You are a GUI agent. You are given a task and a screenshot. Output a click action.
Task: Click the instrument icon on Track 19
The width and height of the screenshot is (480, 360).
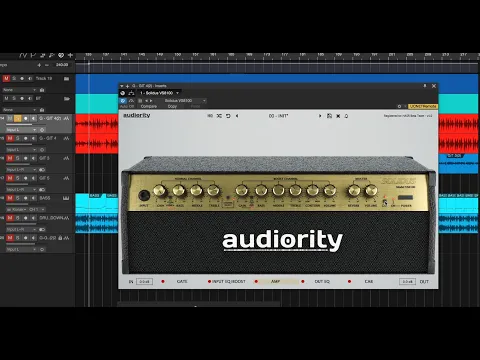click(66, 79)
